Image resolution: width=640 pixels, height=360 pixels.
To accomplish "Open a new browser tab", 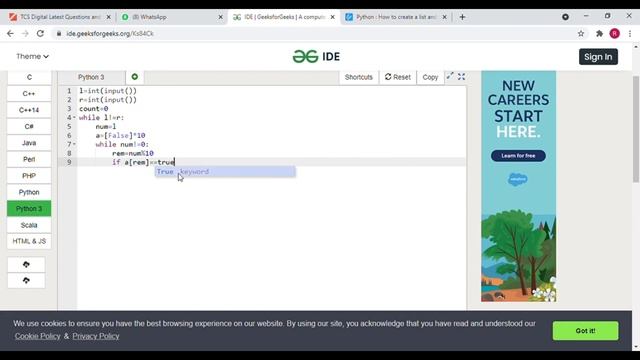I will click(x=462, y=17).
